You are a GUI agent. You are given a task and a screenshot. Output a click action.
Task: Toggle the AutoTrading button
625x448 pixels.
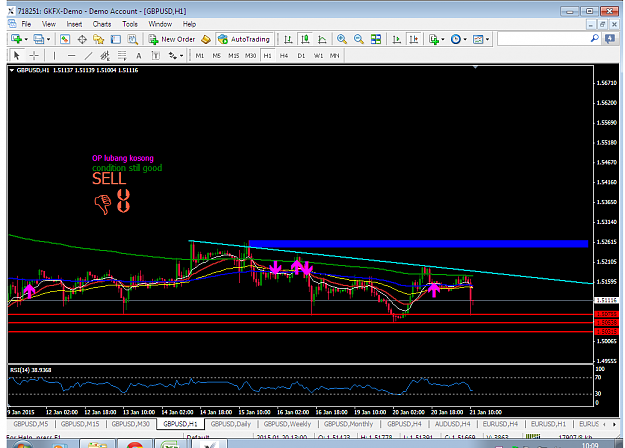[x=244, y=39]
